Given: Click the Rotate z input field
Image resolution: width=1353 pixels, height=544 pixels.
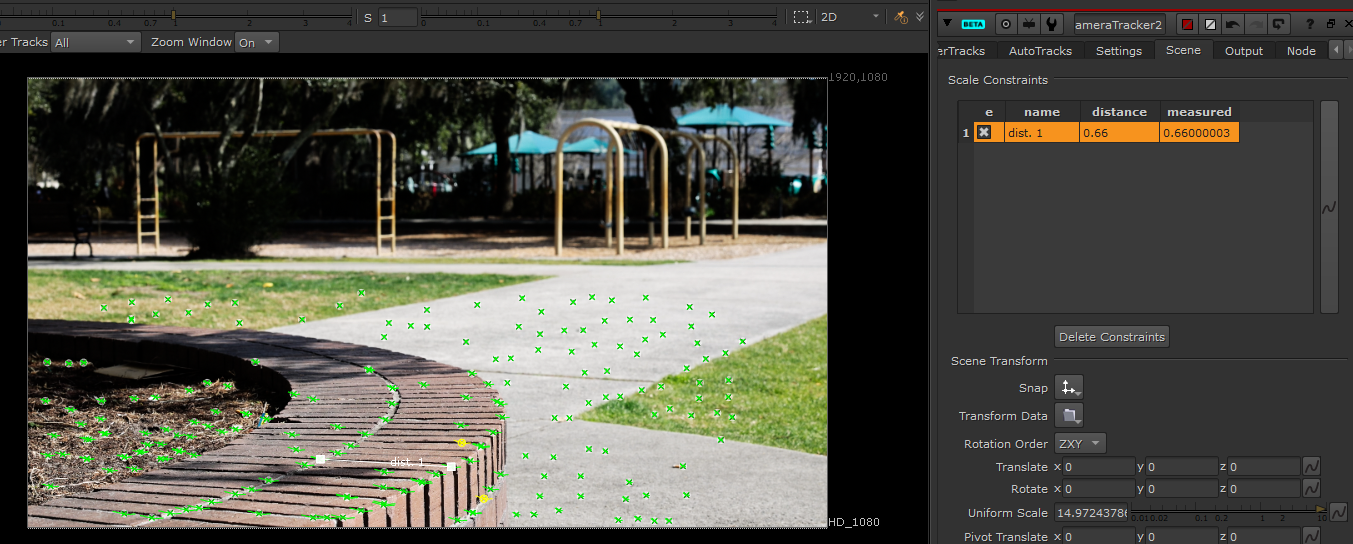Looking at the screenshot, I should [x=1263, y=489].
